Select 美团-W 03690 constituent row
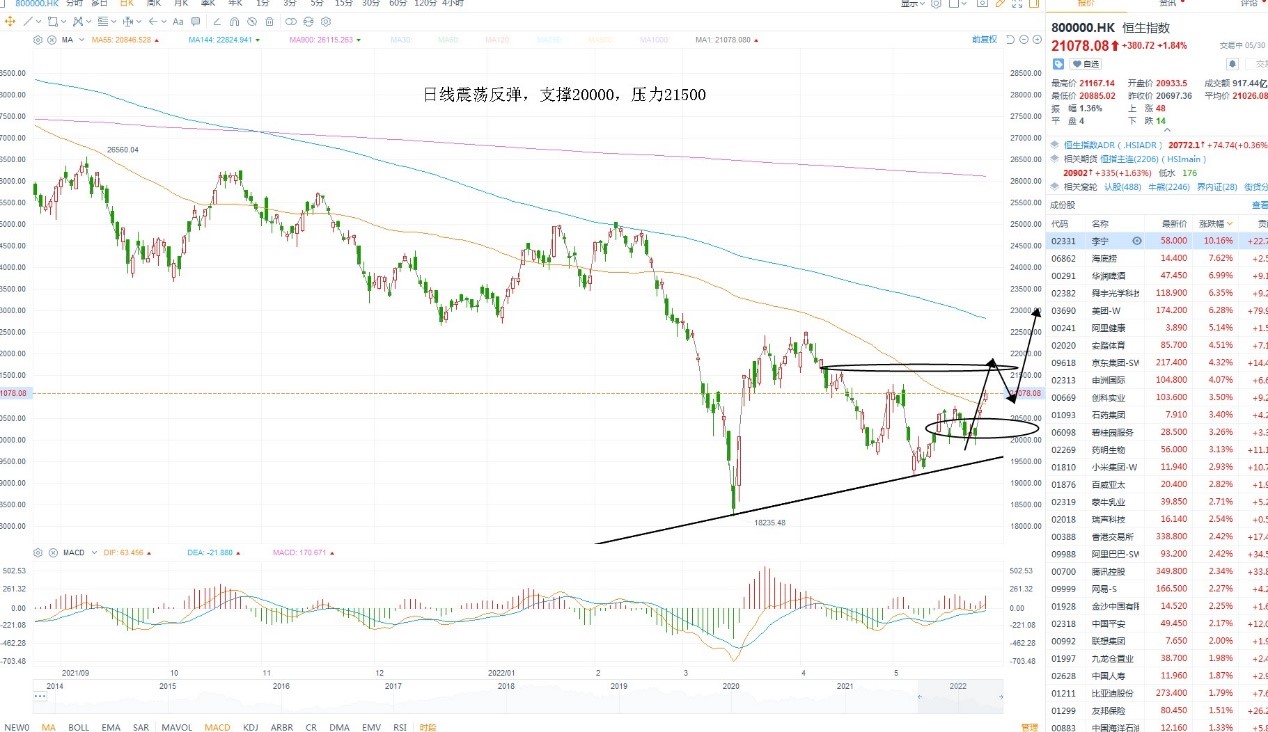The image size is (1268, 732). pos(1157,310)
